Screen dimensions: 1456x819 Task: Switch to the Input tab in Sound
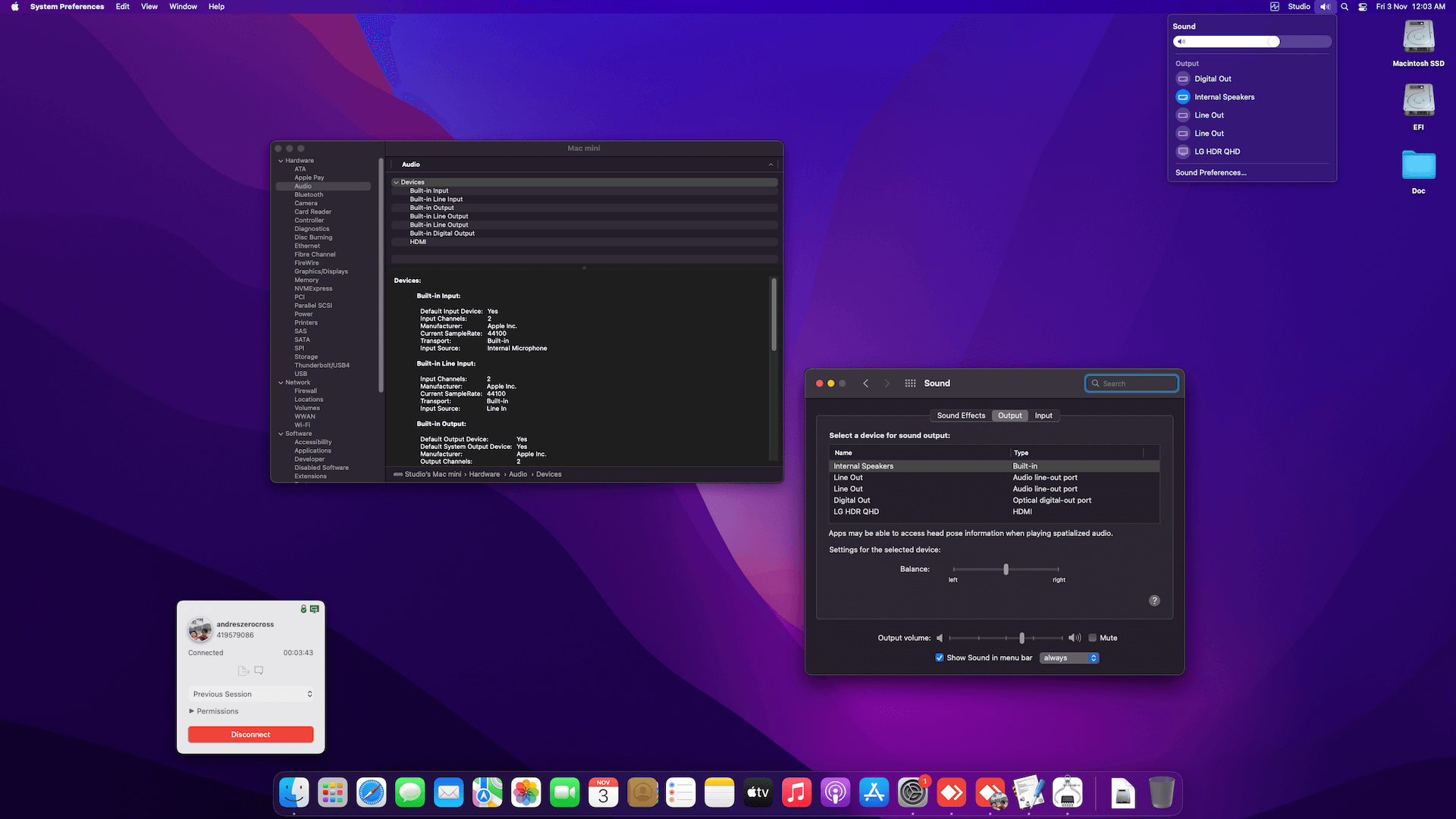tap(1043, 416)
